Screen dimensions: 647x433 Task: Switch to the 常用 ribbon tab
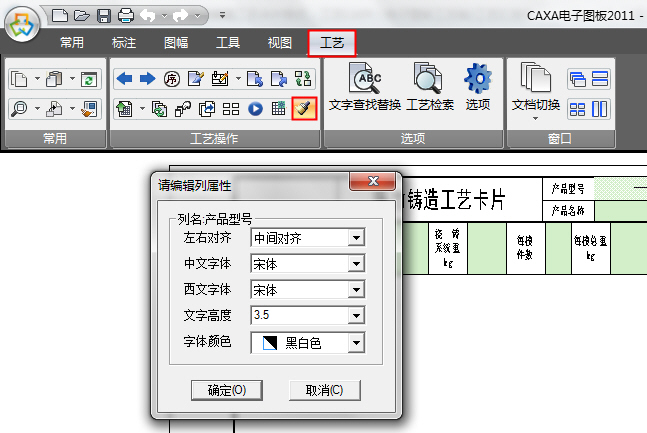(x=72, y=43)
